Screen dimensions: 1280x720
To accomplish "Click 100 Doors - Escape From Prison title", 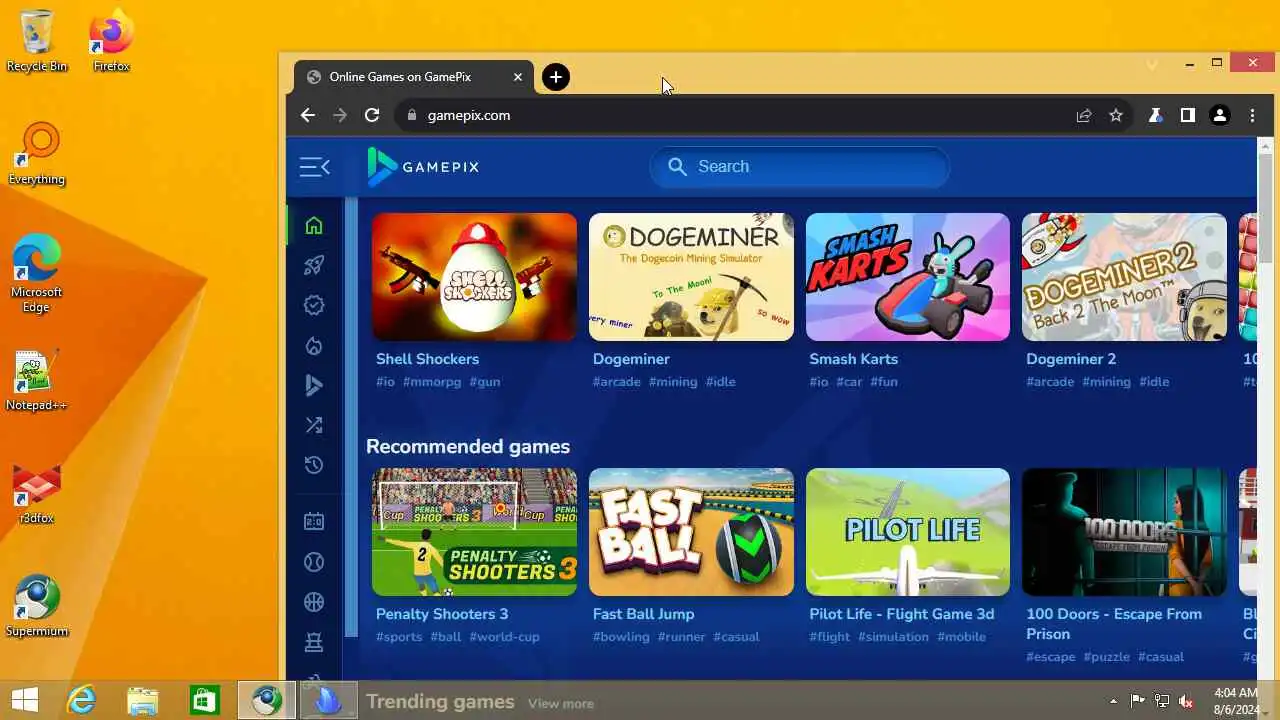I will point(1114,624).
